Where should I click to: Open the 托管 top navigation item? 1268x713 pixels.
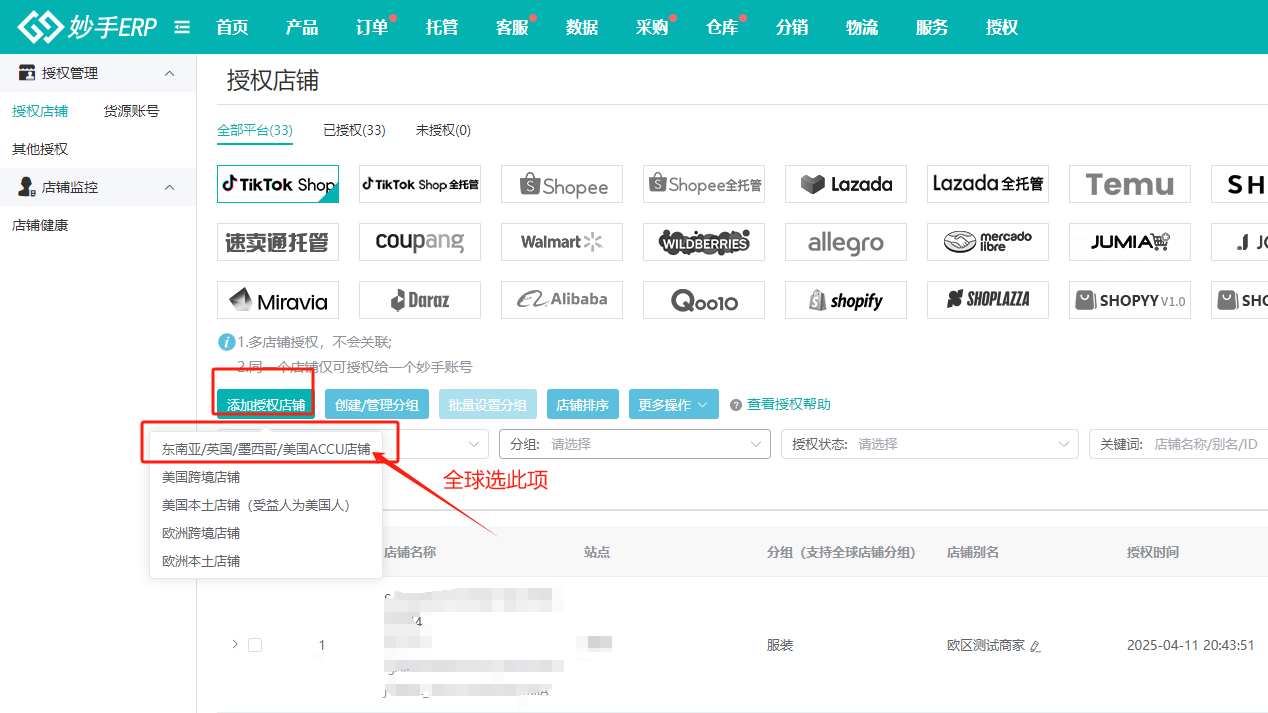(x=442, y=27)
